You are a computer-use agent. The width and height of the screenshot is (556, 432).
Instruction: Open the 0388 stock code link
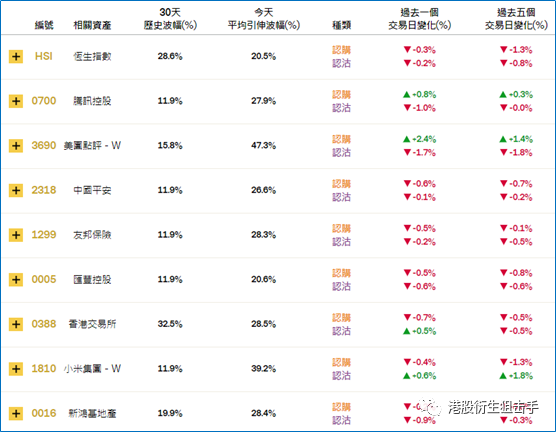pyautogui.click(x=44, y=324)
